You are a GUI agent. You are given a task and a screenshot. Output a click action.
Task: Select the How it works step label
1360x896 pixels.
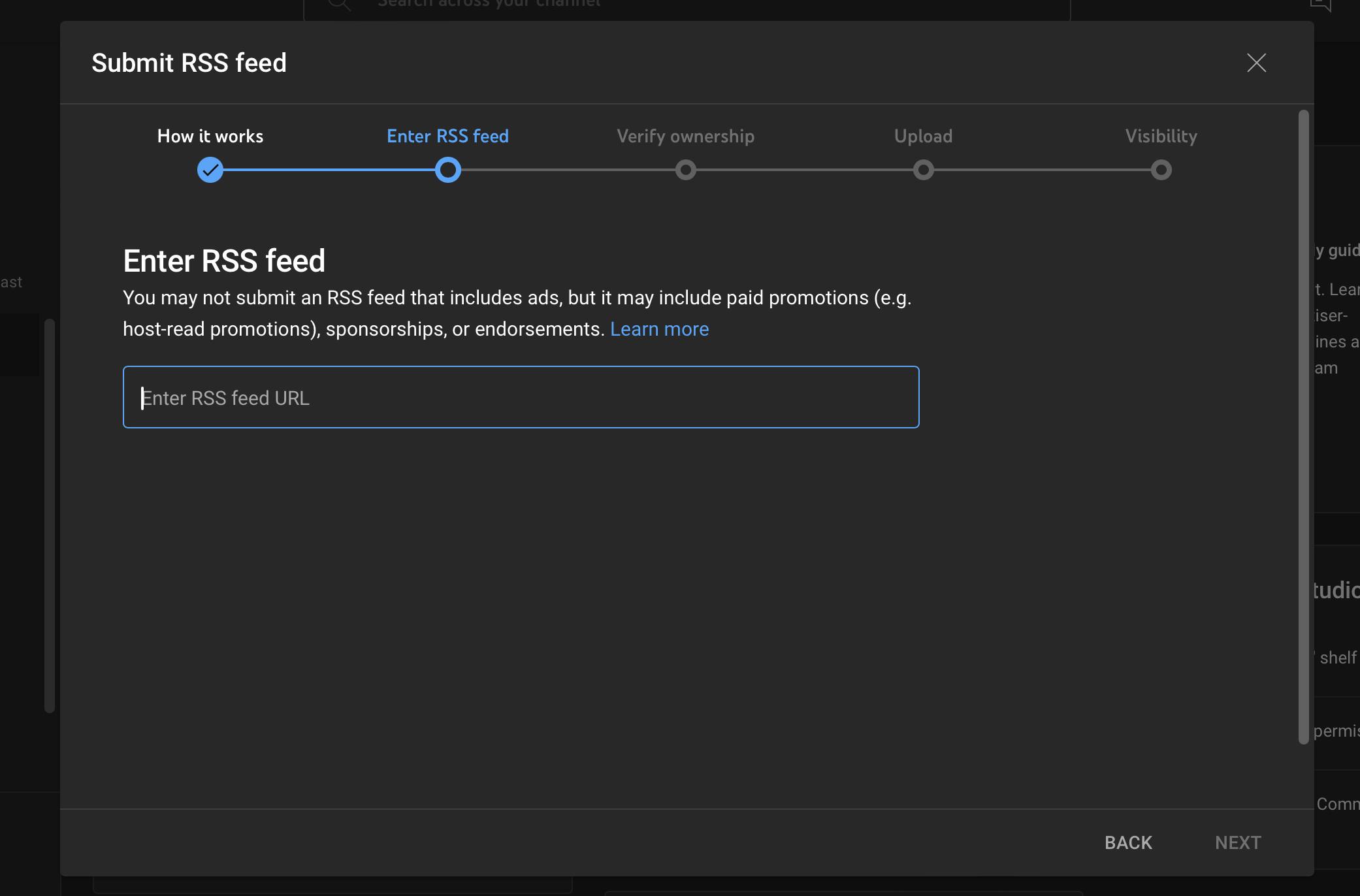click(210, 136)
